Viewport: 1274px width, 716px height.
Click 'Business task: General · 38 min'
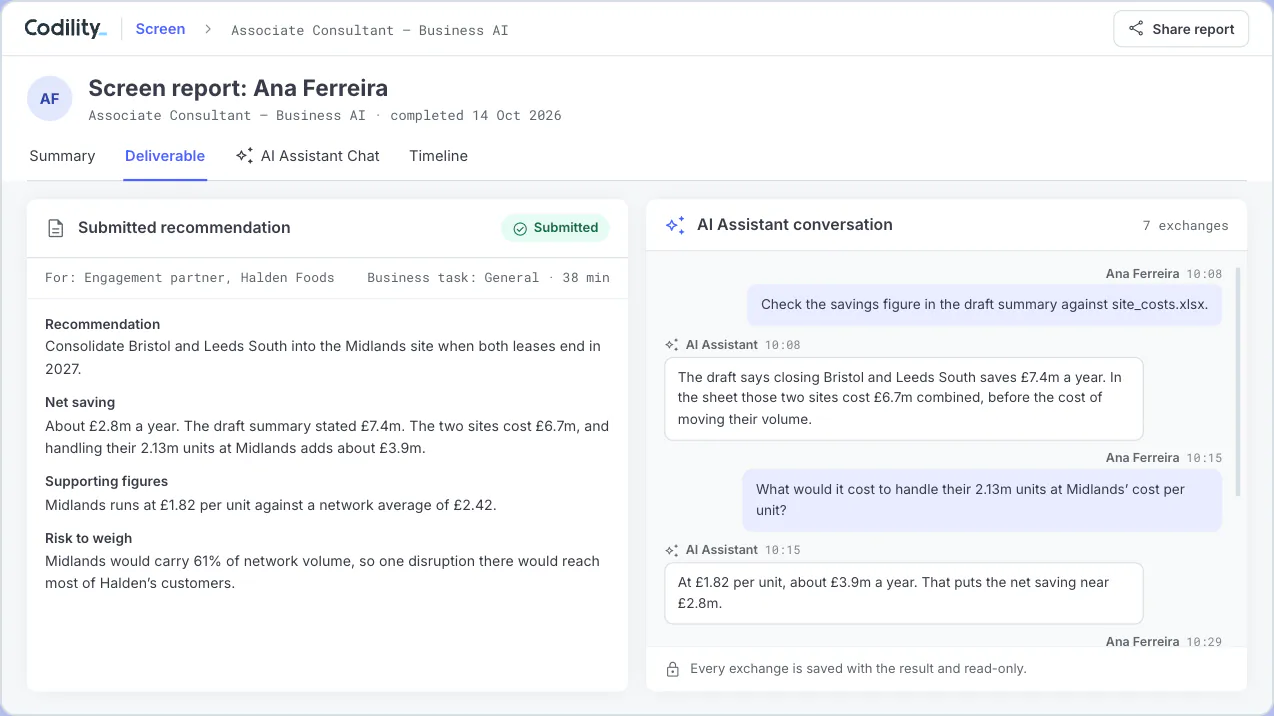[x=488, y=277]
